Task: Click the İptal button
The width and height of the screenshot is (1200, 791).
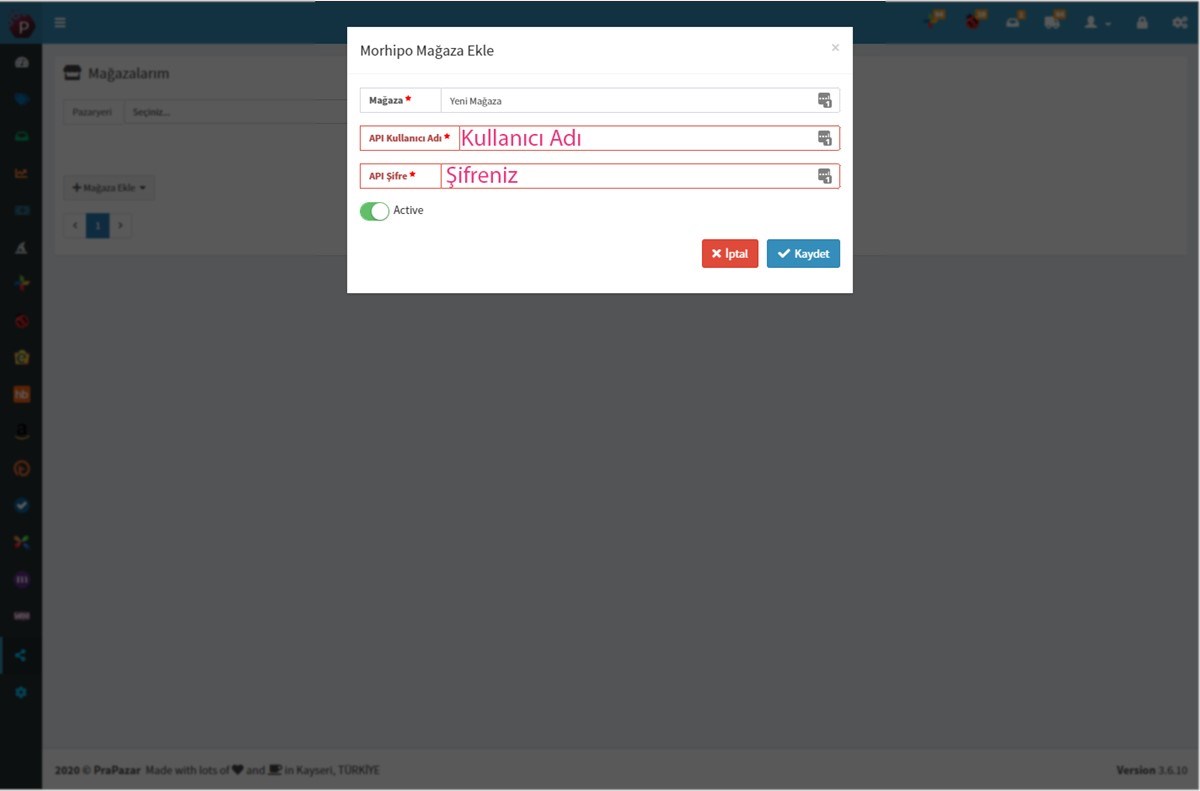Action: [x=730, y=254]
